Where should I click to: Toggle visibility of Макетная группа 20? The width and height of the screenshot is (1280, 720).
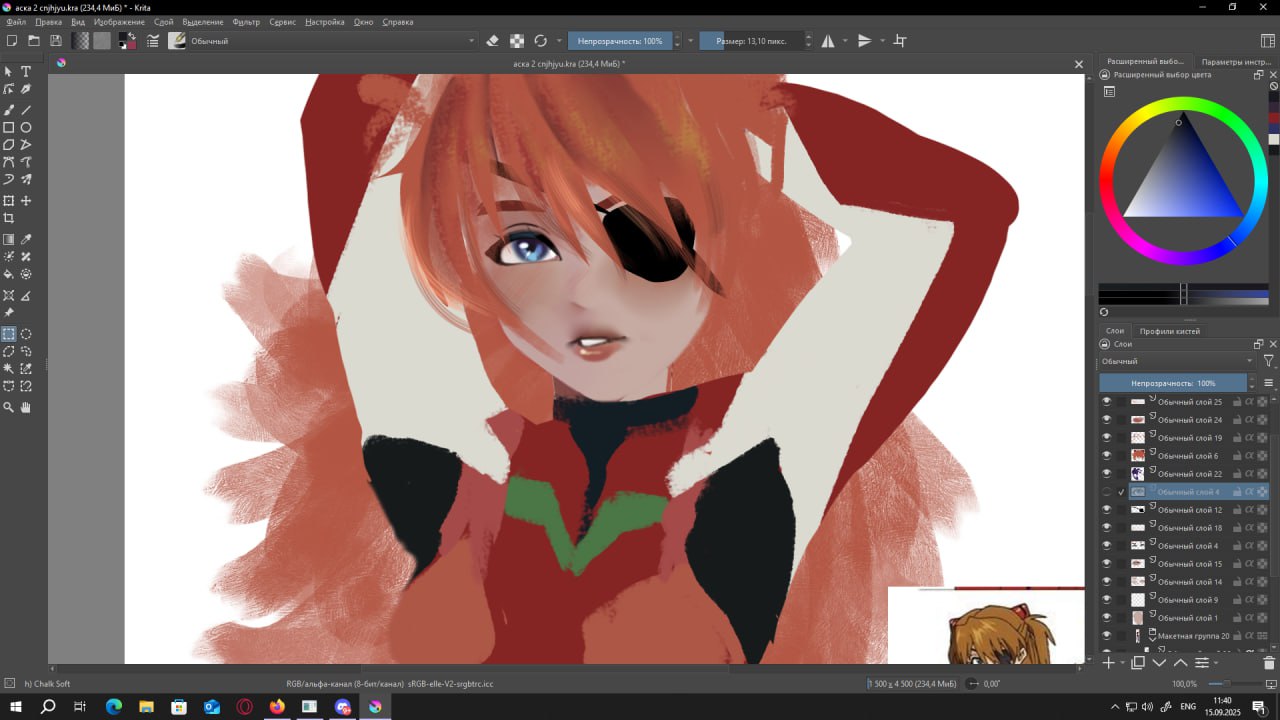point(1106,636)
